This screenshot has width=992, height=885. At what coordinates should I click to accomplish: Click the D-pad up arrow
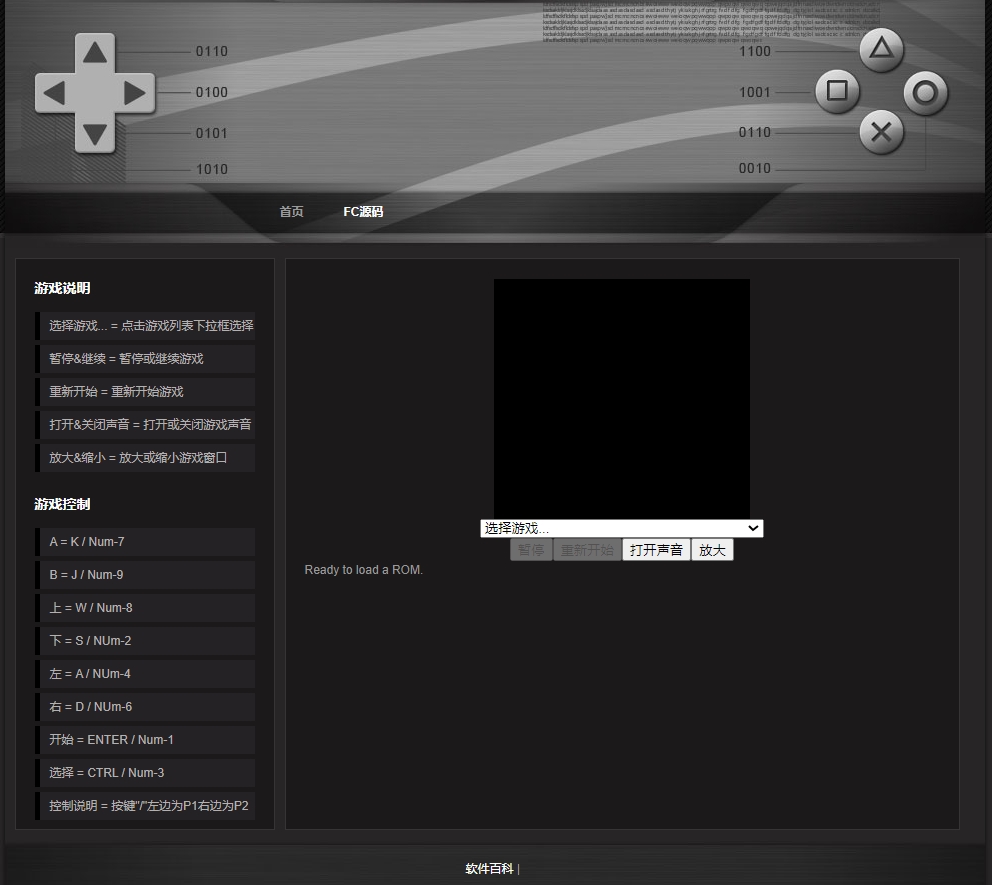click(x=95, y=53)
